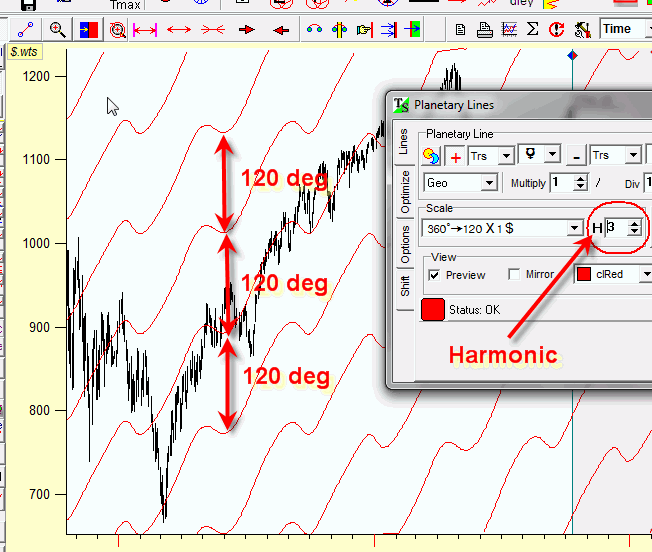Click the Sigma summation toolbar icon
The image size is (652, 552).
click(532, 30)
